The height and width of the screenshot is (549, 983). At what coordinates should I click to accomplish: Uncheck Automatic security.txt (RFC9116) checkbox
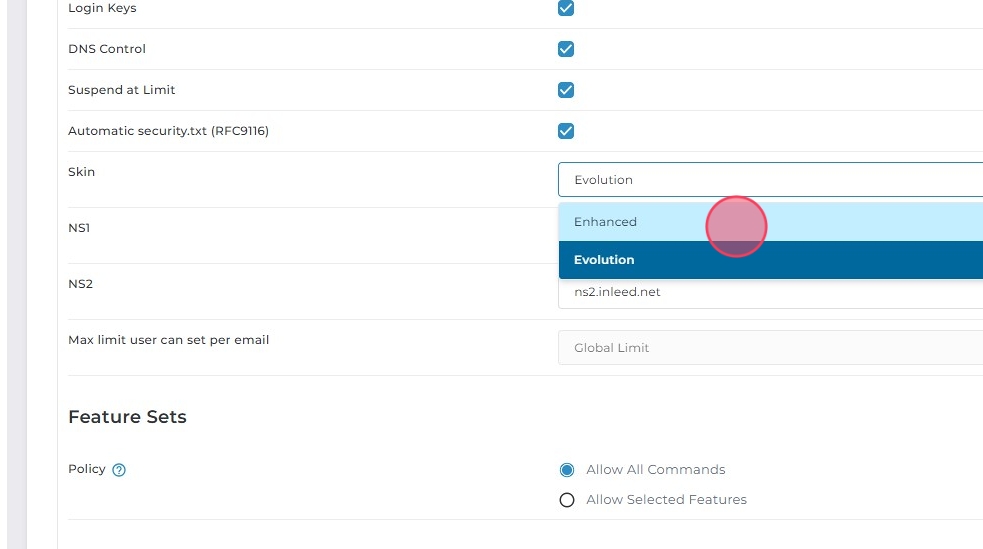pyautogui.click(x=566, y=131)
